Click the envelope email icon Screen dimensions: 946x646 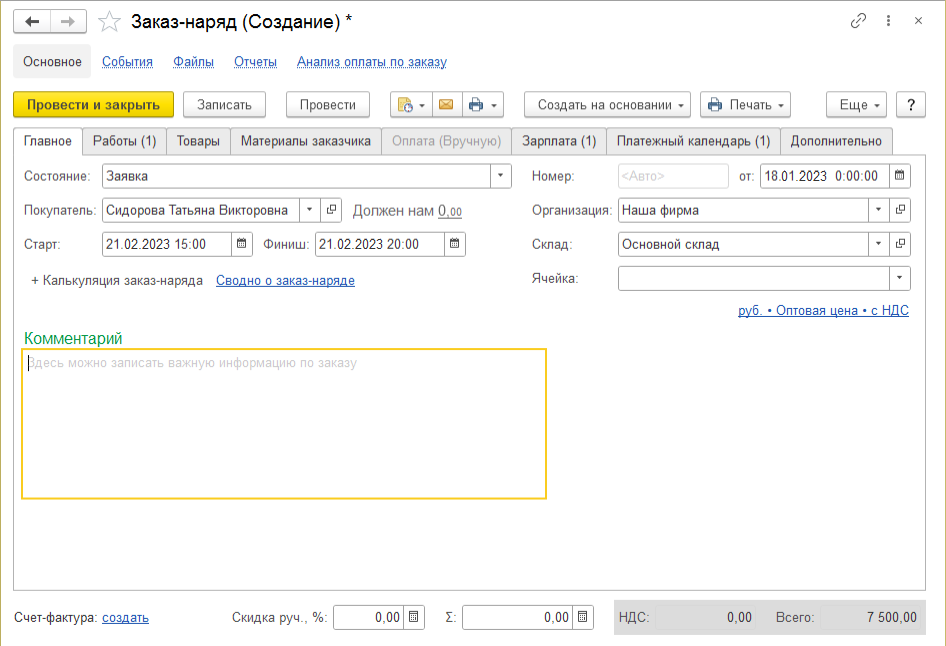pyautogui.click(x=446, y=105)
